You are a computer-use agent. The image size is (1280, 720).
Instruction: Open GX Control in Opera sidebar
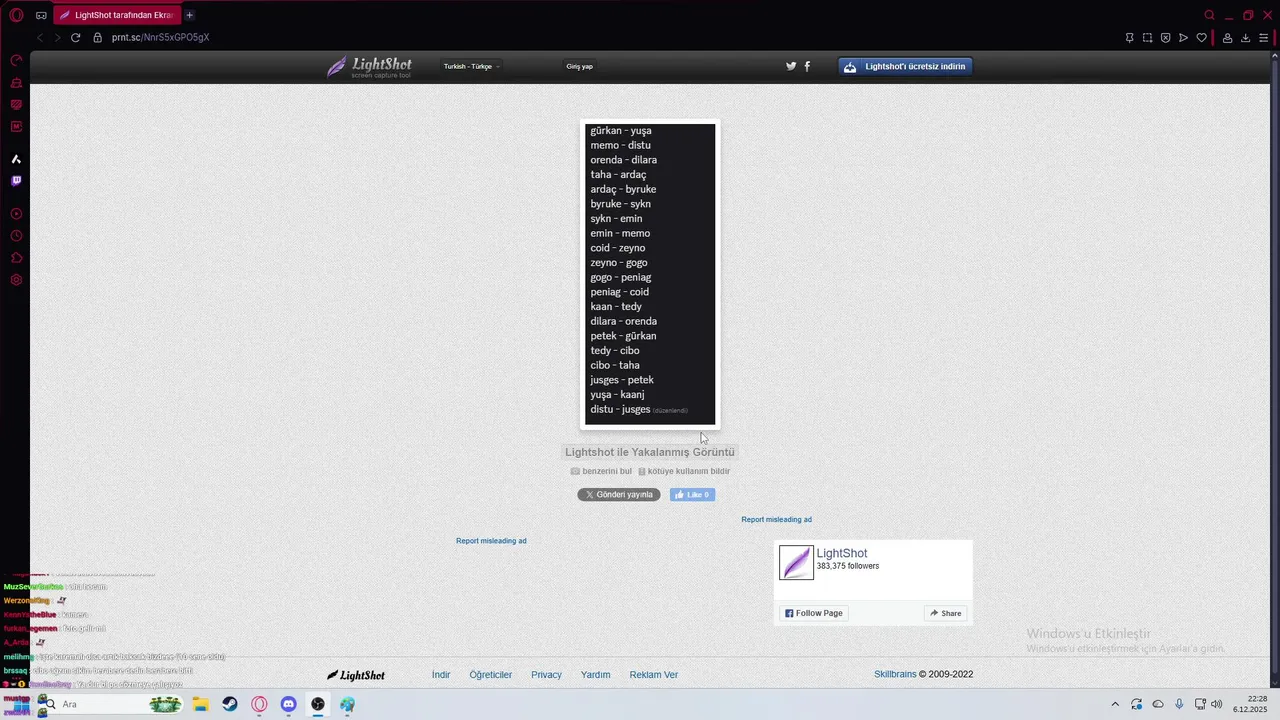coord(16,61)
